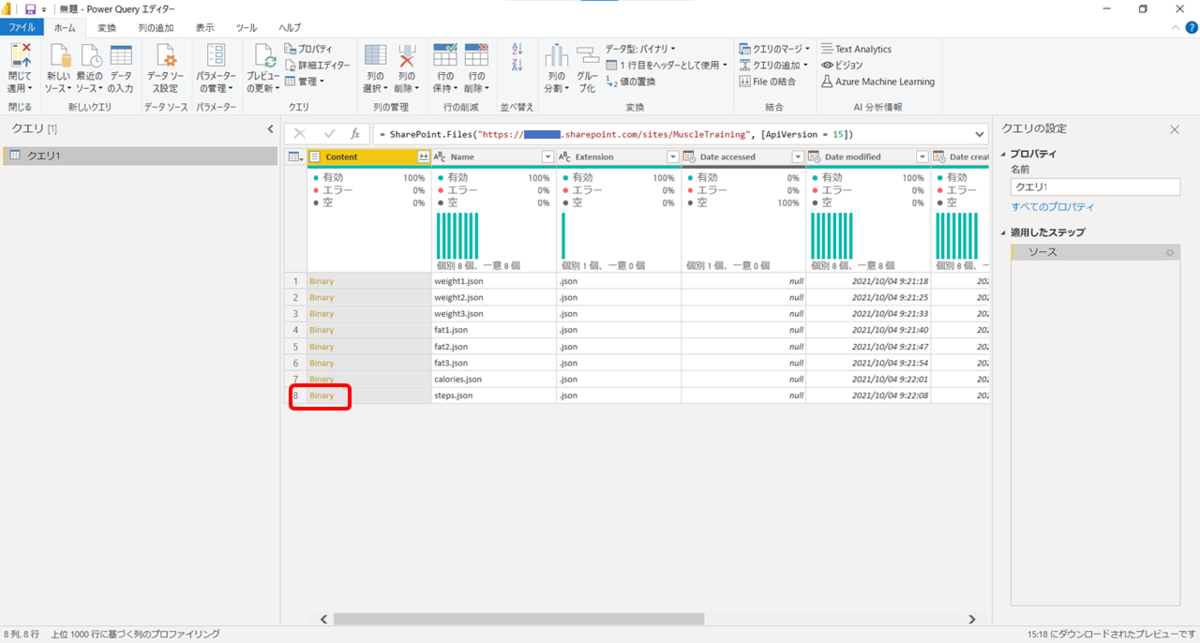1200x643 pixels.
Task: Collapse the Queries (クエリ) pane
Action: pos(270,129)
